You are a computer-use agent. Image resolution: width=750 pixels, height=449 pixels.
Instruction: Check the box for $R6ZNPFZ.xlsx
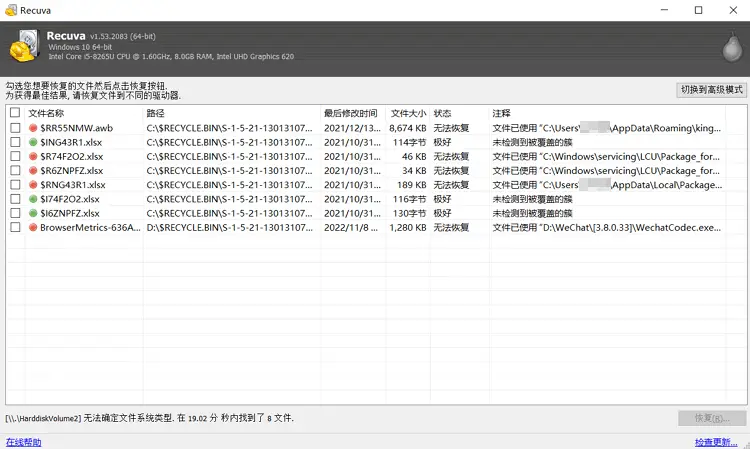coord(15,170)
